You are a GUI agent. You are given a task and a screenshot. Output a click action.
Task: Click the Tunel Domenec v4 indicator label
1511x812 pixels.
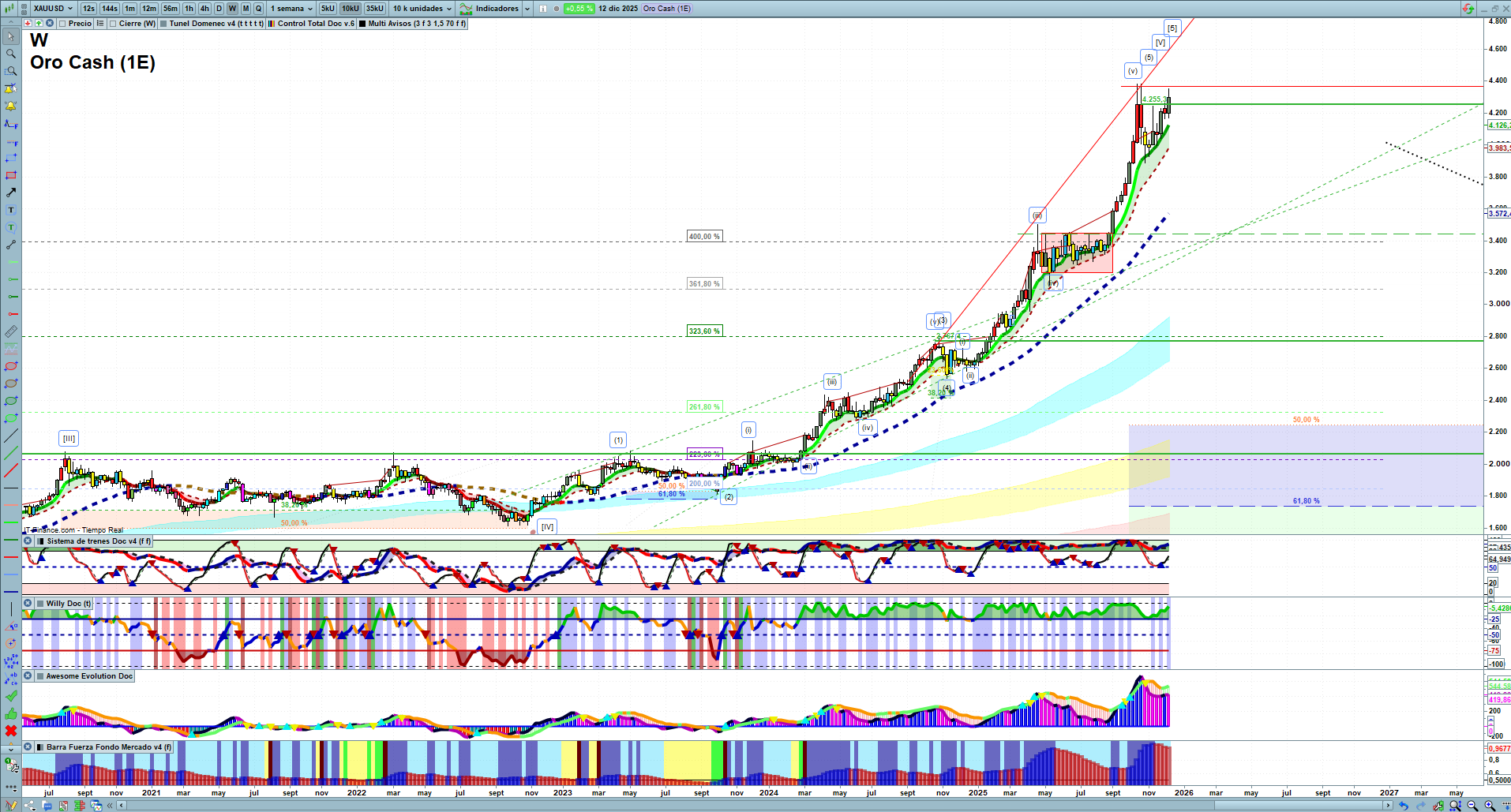(216, 24)
